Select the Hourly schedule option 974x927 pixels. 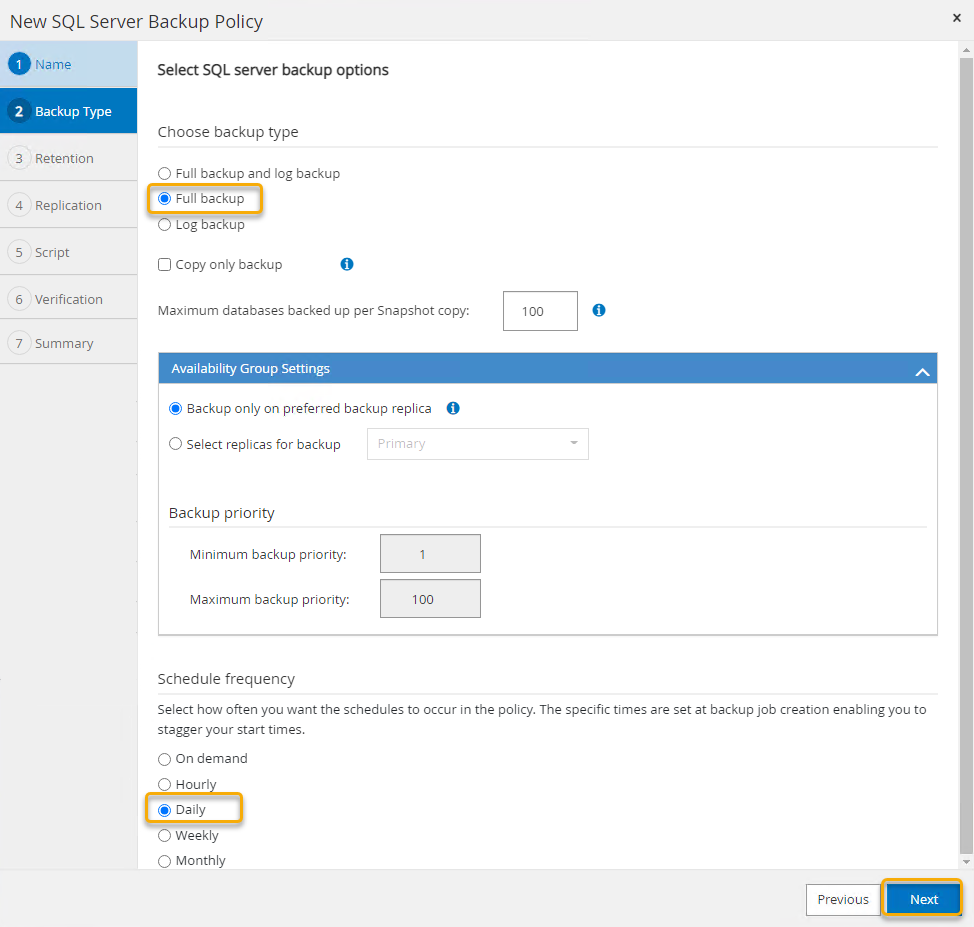(163, 784)
